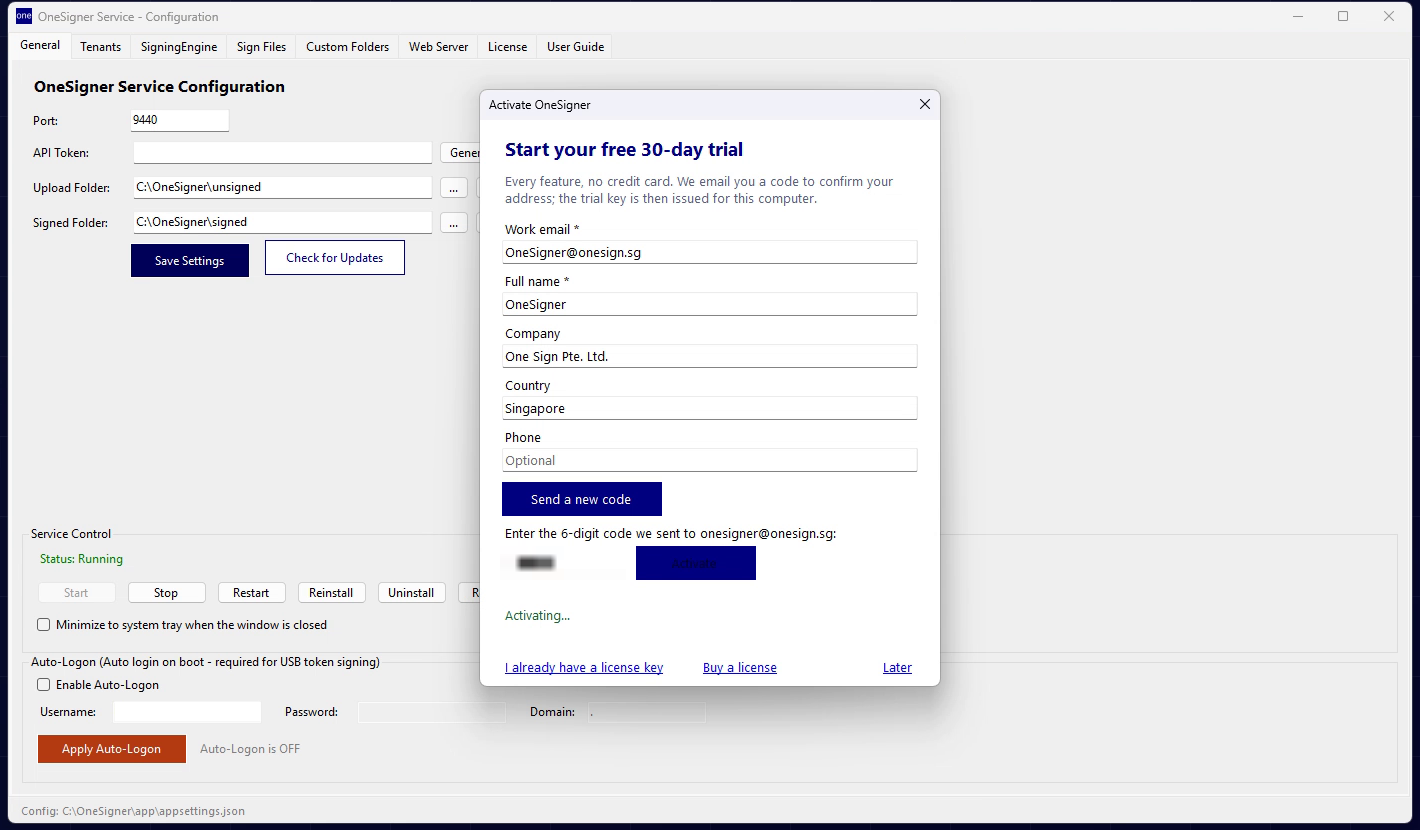Click the optional Phone field
Viewport: 1420px width, 830px height.
coord(710,460)
